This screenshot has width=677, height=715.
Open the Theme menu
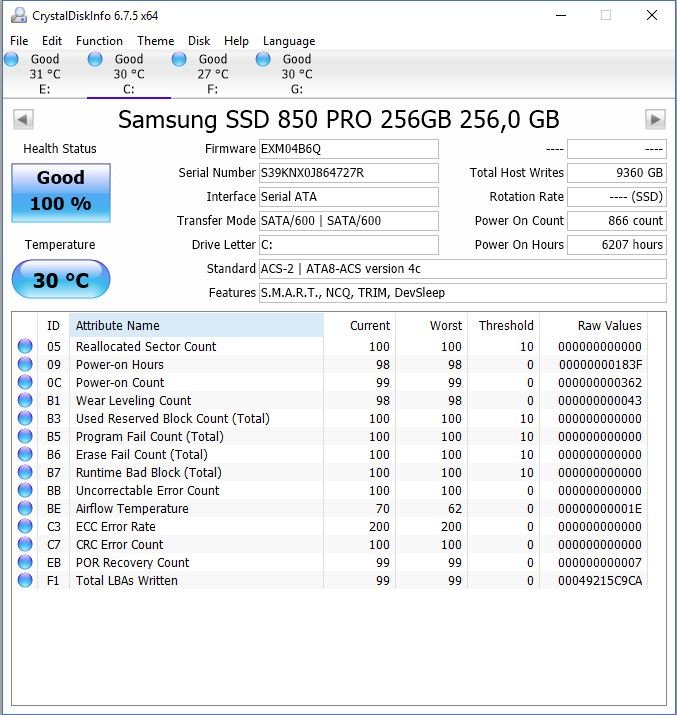[x=155, y=41]
